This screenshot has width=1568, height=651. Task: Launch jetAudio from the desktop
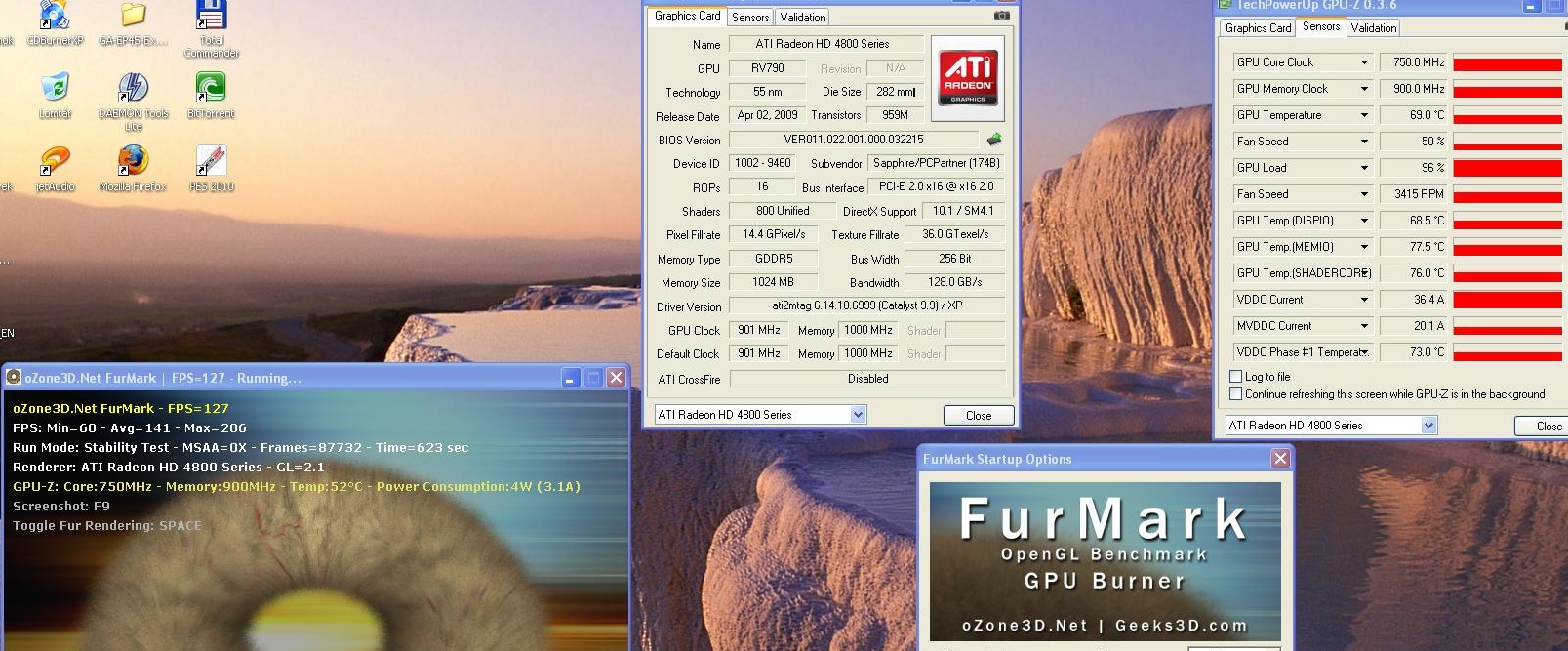[x=56, y=168]
